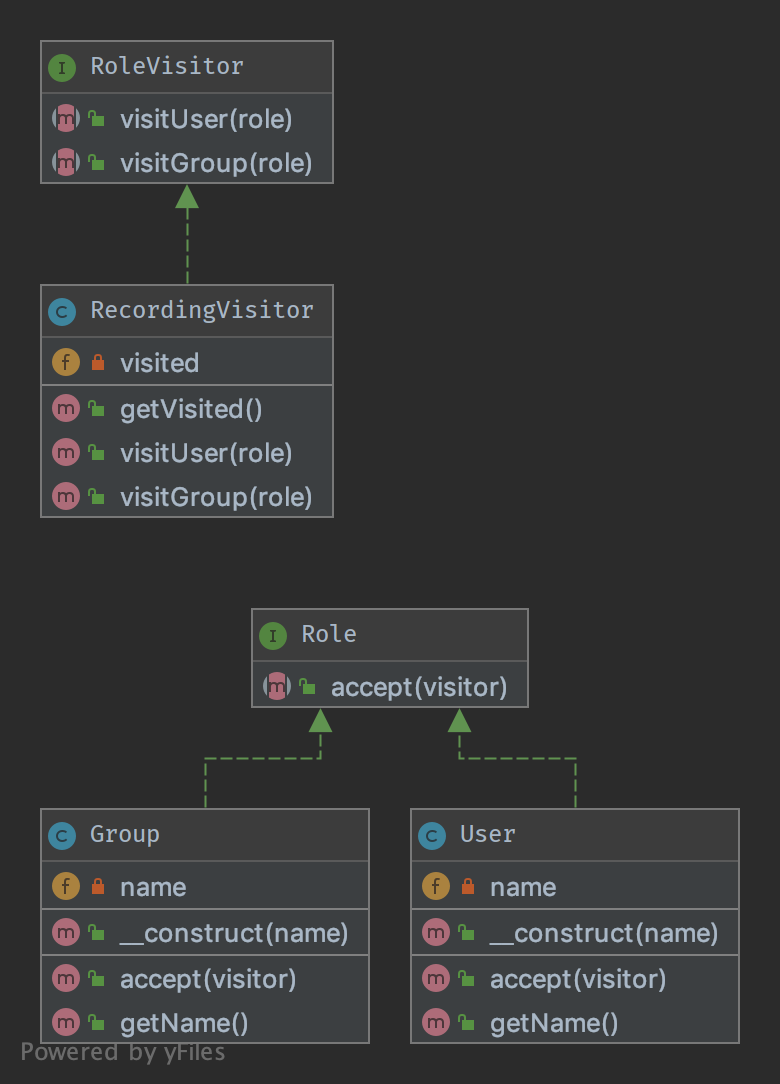780x1084 pixels.
Task: Click method icon of User getName()
Action: (436, 1022)
